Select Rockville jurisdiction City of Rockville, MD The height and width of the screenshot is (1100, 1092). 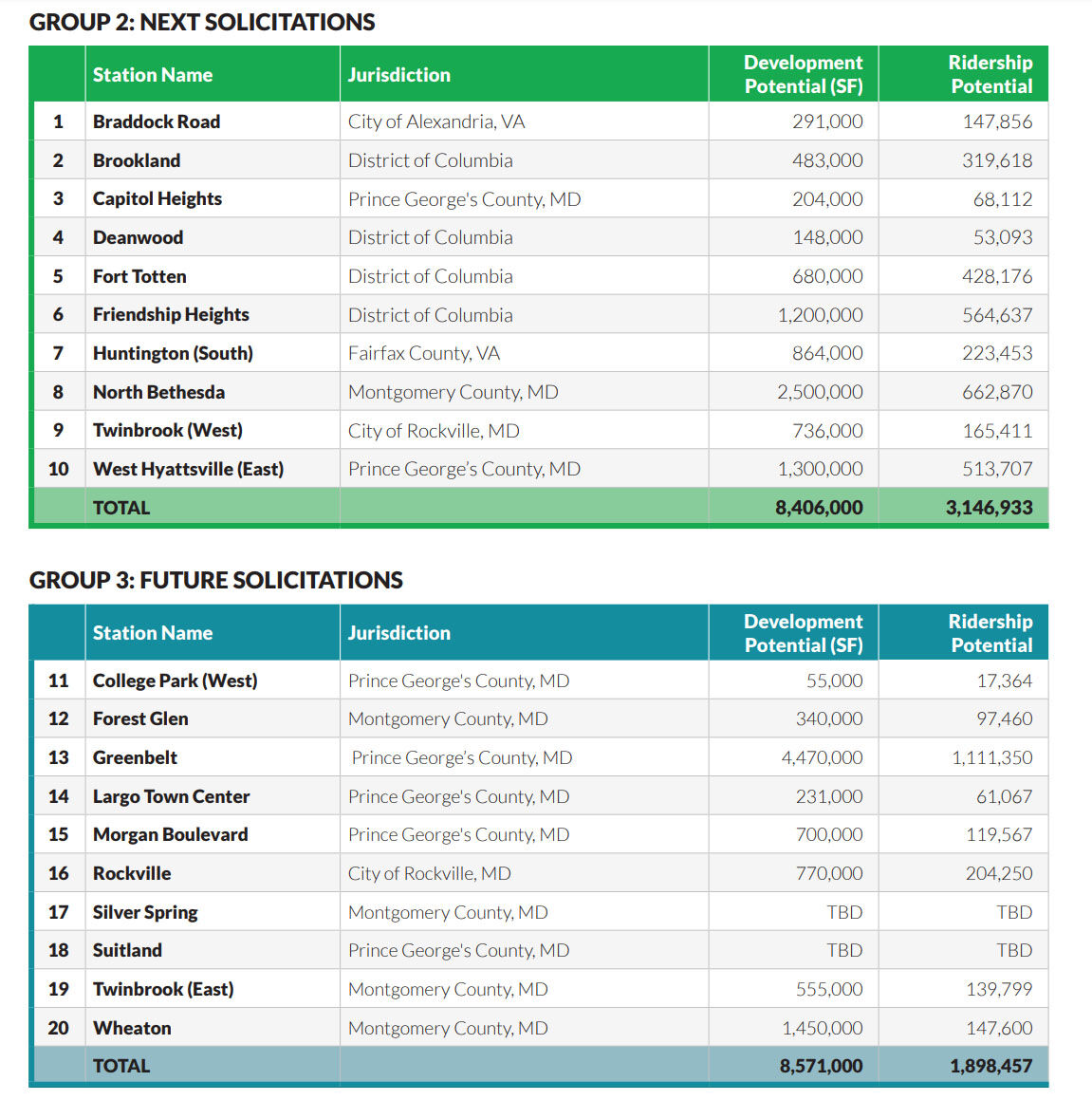coord(429,873)
